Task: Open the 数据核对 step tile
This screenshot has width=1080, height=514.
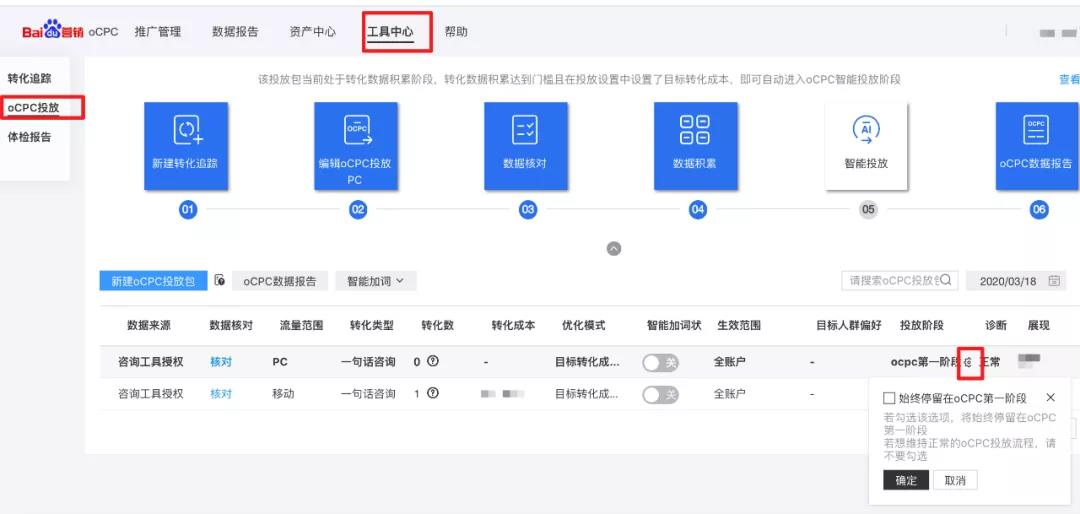Action: coord(525,145)
